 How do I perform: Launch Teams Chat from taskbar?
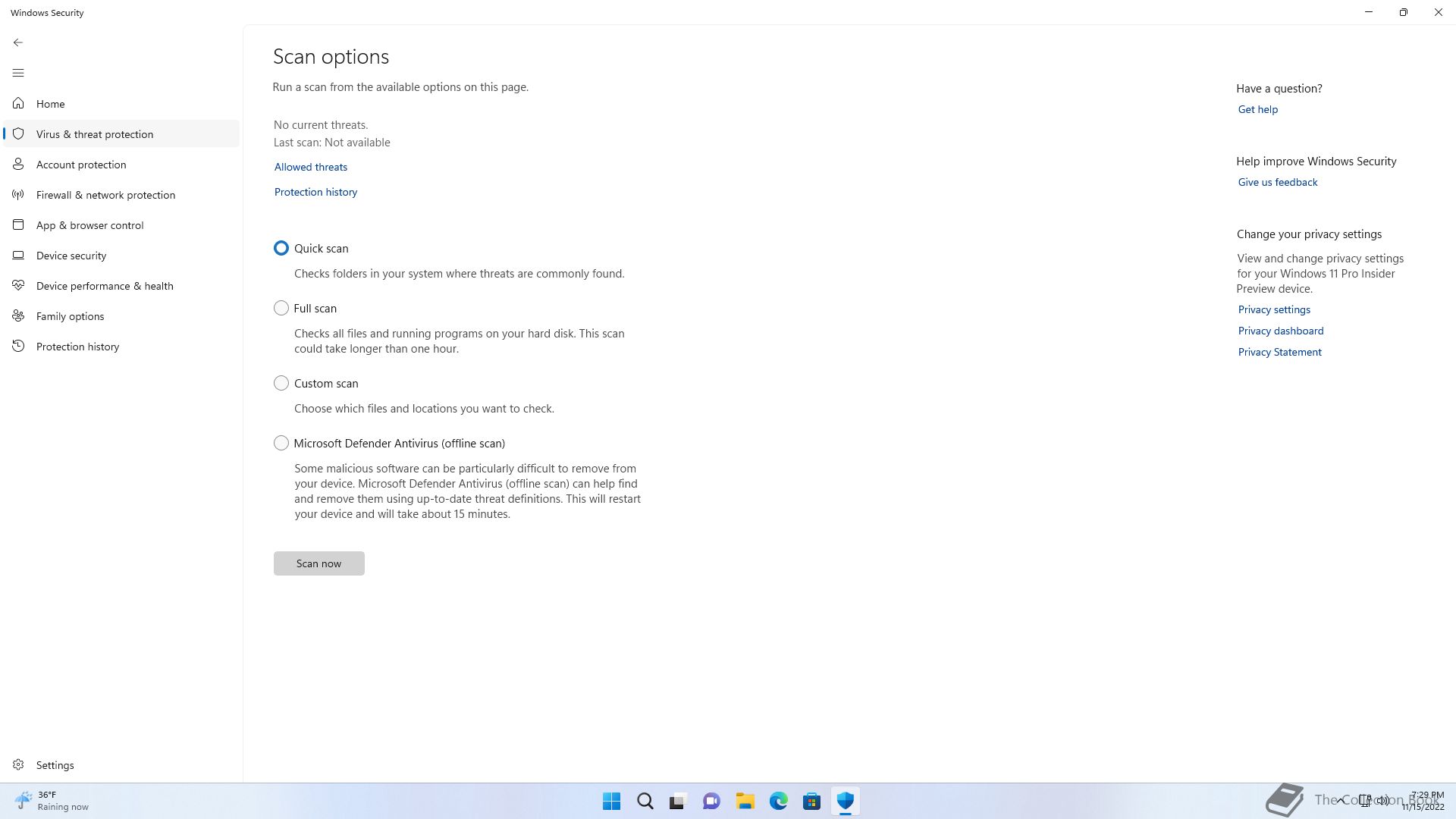pos(711,801)
